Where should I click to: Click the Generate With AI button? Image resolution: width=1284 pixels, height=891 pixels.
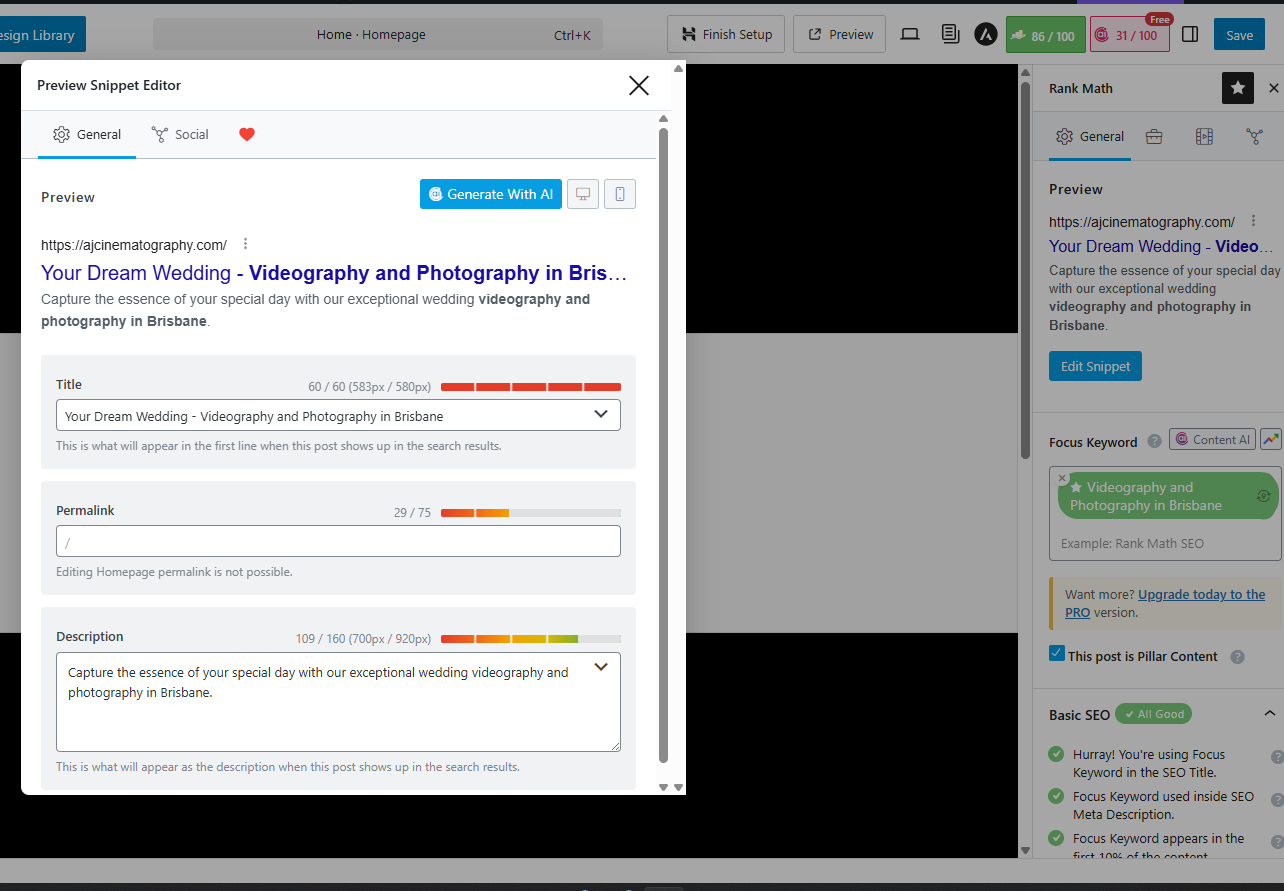(490, 194)
